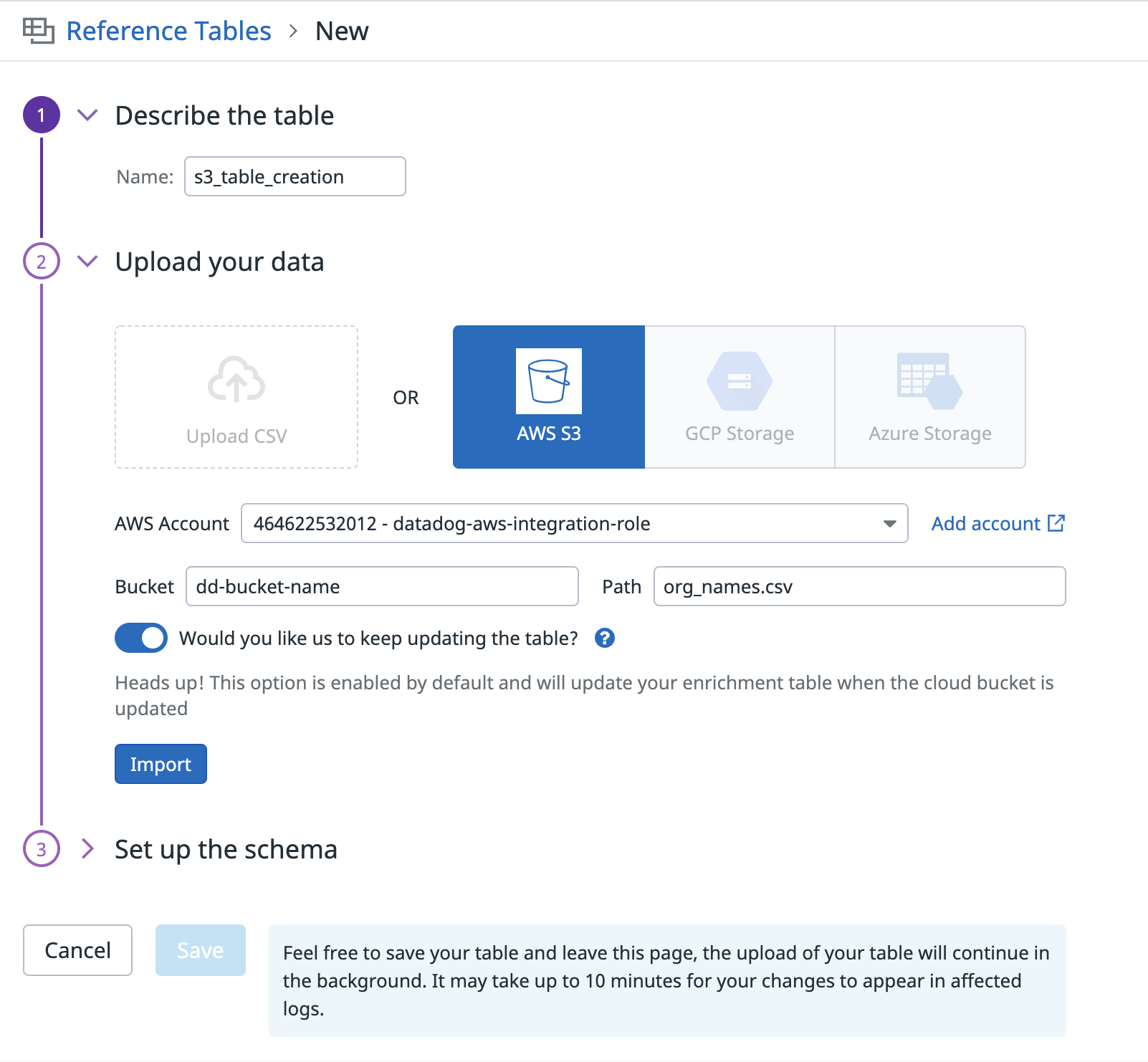Click the Reference Tables icon in breadcrumb
1148x1062 pixels.
pos(38,31)
